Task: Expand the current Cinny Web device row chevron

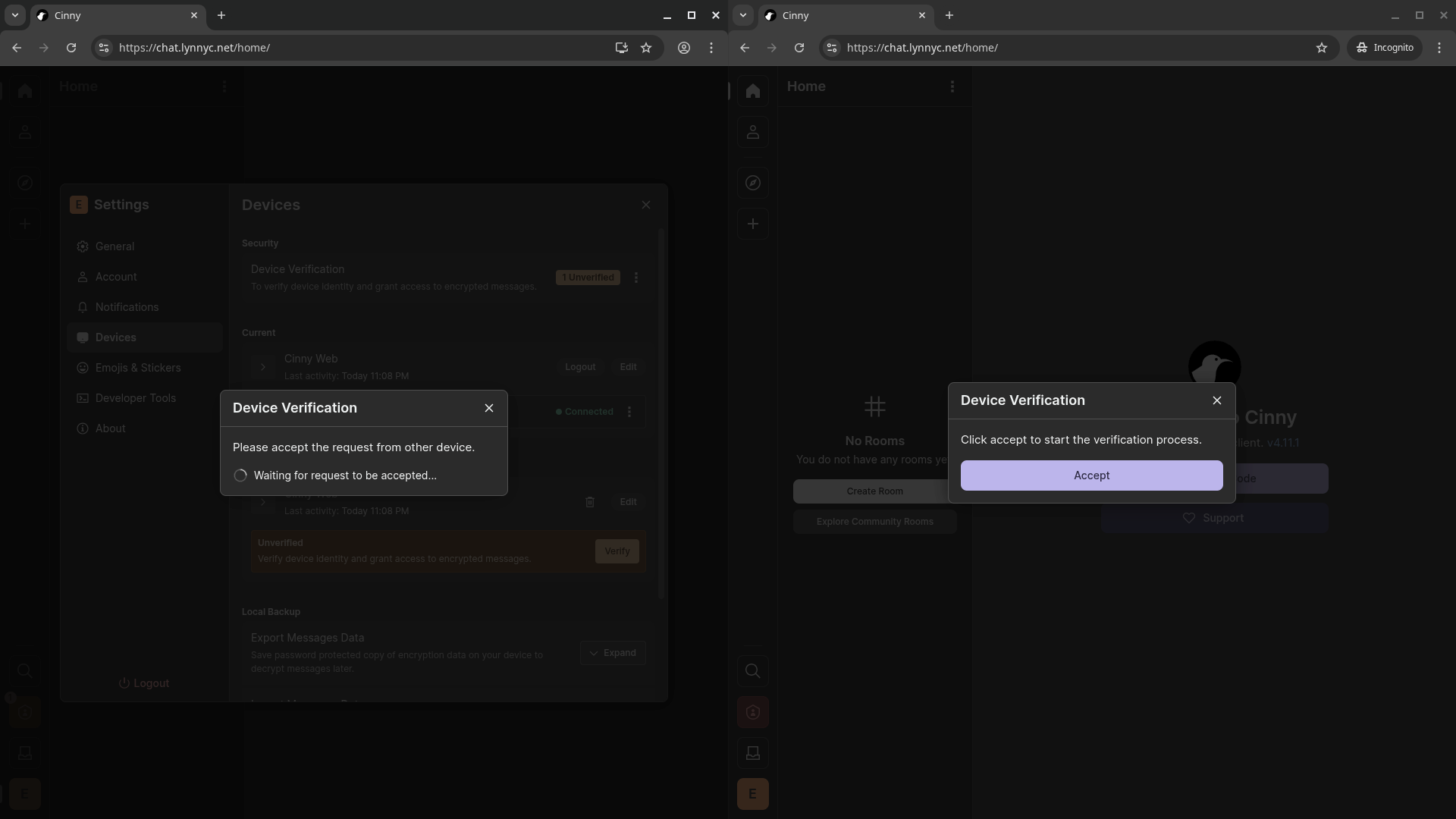Action: pyautogui.click(x=263, y=367)
